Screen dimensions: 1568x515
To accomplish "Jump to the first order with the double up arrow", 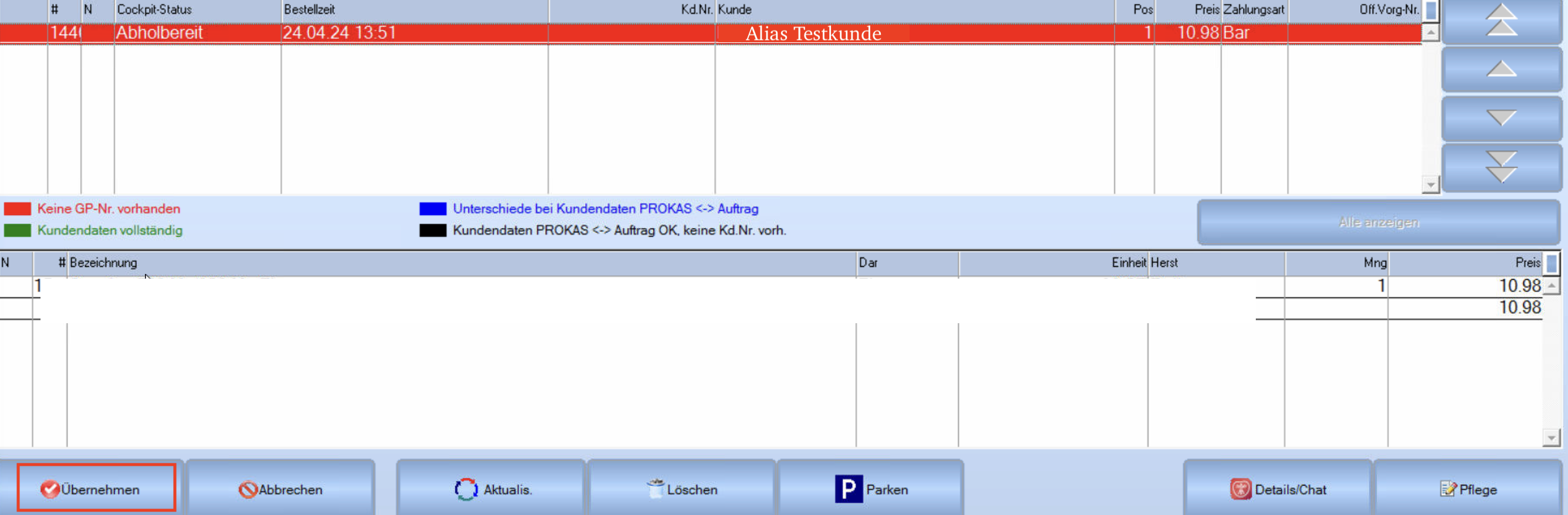I will coord(1501,21).
